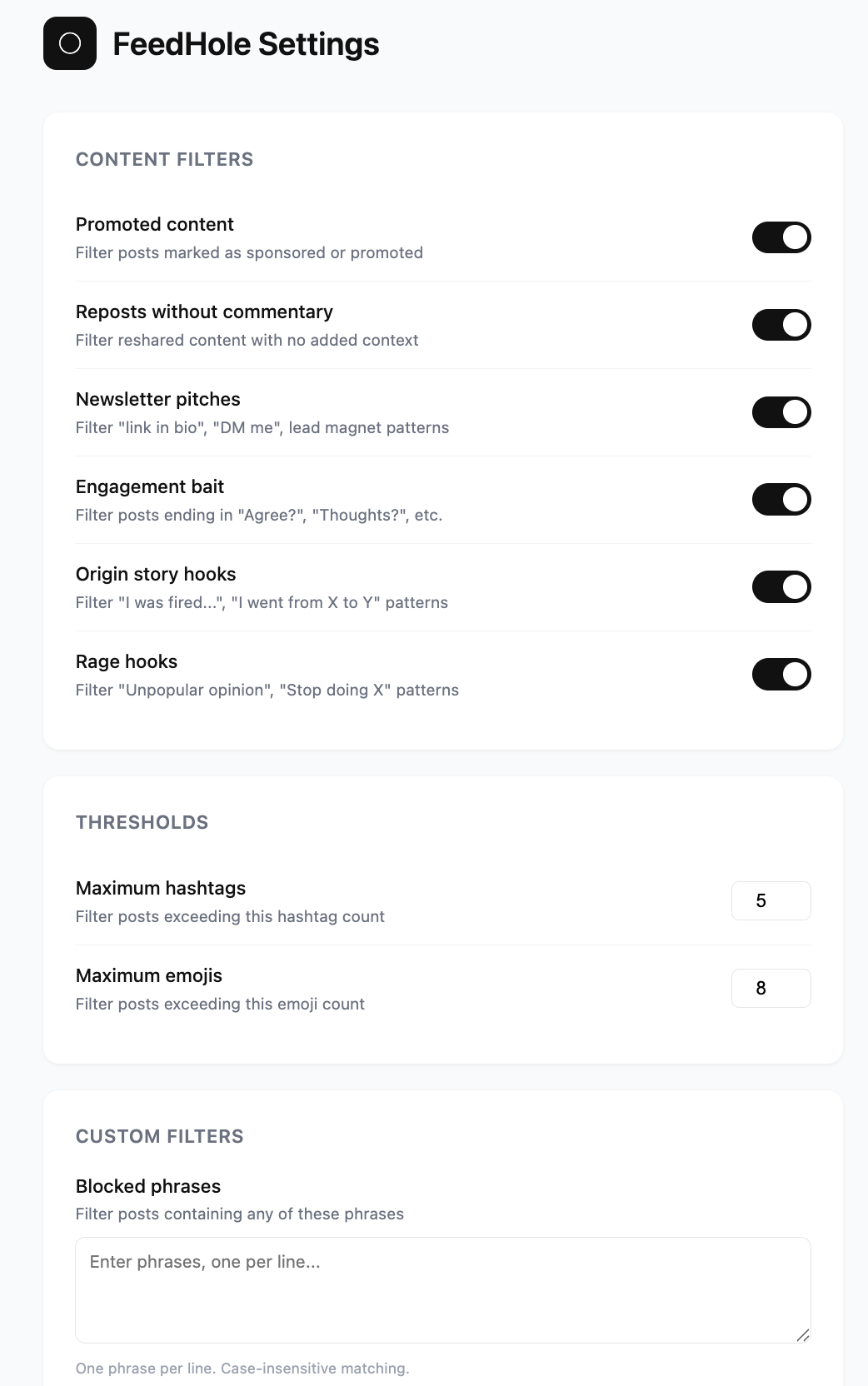Turn off the Newsletter pitches filter
This screenshot has height=1386, width=868.
(x=781, y=411)
